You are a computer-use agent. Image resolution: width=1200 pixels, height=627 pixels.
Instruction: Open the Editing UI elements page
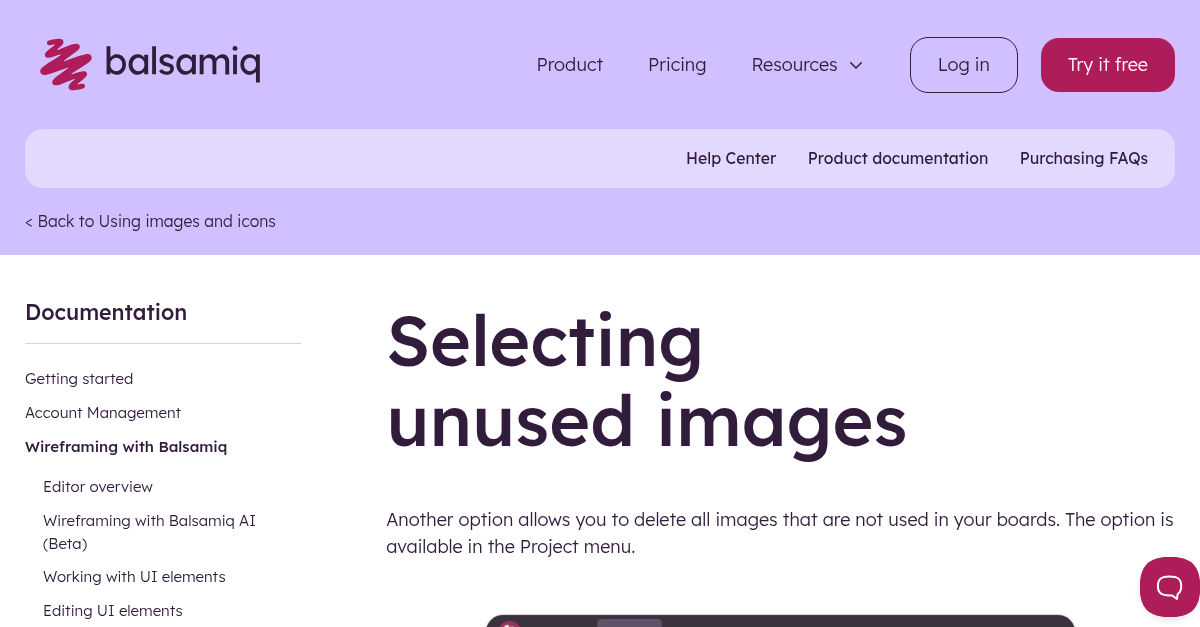112,610
